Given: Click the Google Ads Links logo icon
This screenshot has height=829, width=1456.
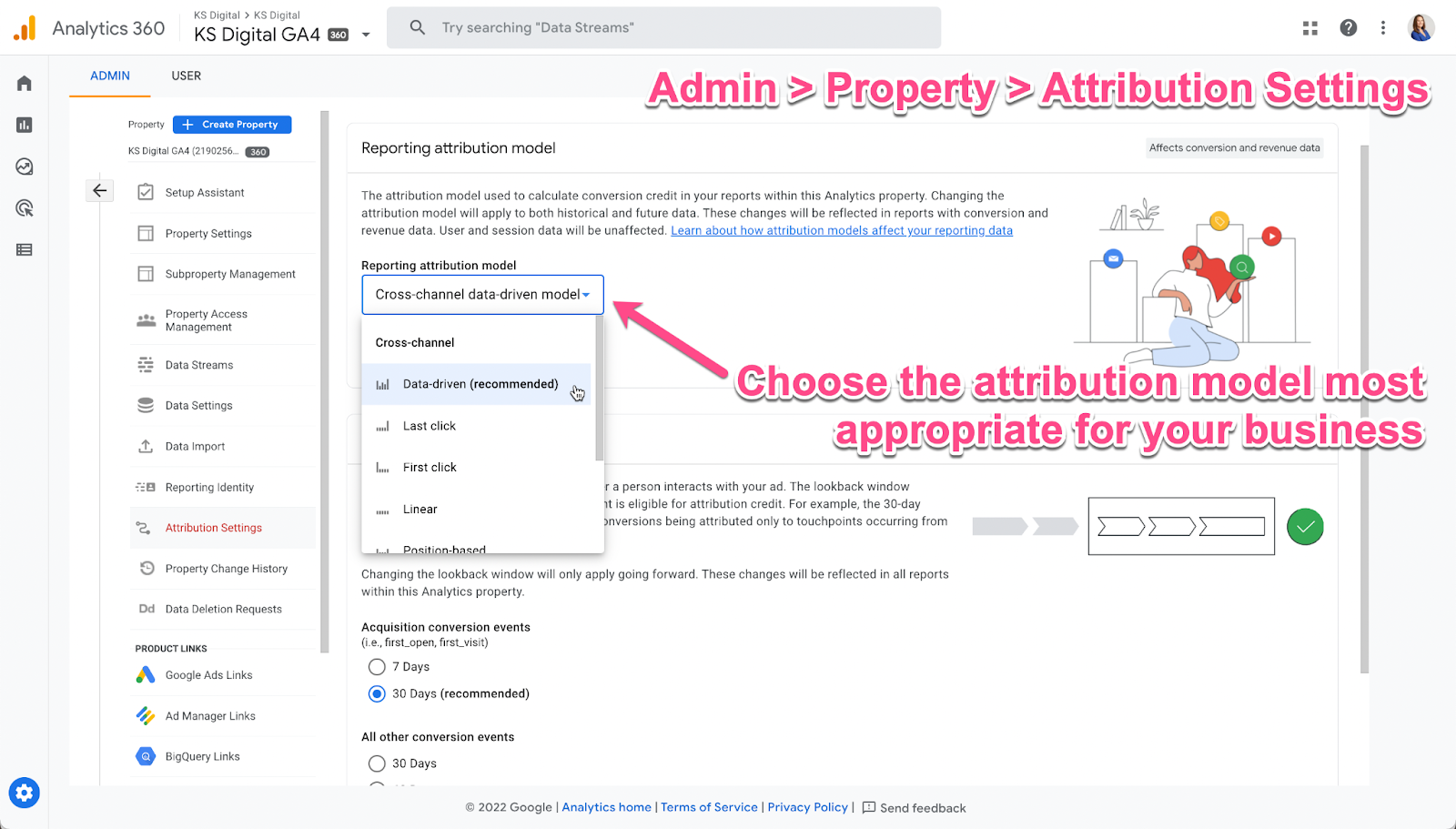Looking at the screenshot, I should pyautogui.click(x=146, y=674).
